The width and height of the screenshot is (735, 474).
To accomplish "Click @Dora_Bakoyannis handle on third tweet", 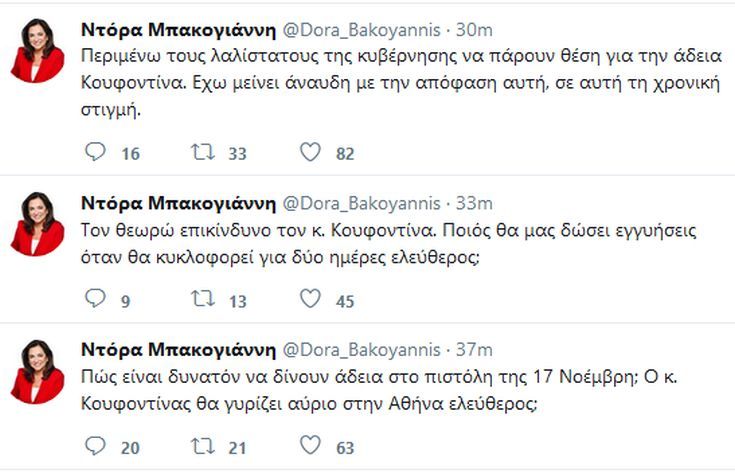I will point(363,349).
